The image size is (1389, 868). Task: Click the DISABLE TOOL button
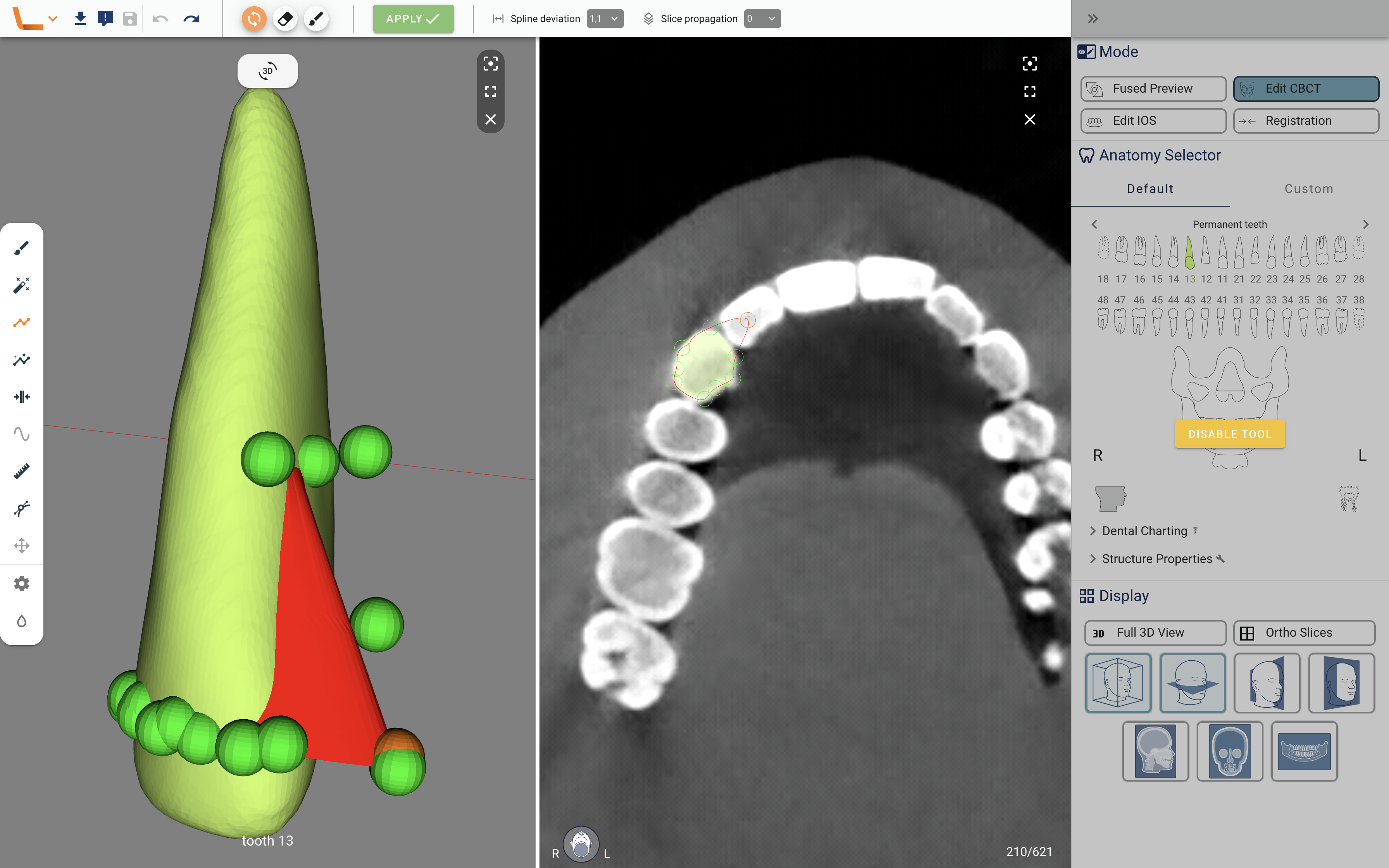pyautogui.click(x=1229, y=434)
